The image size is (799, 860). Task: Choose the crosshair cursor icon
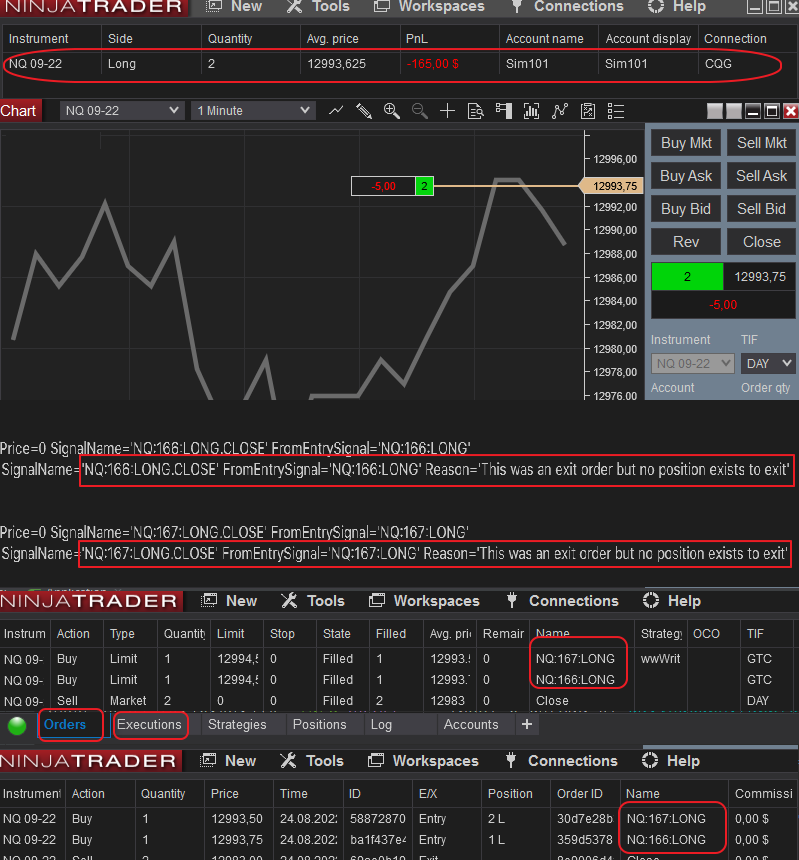[447, 111]
